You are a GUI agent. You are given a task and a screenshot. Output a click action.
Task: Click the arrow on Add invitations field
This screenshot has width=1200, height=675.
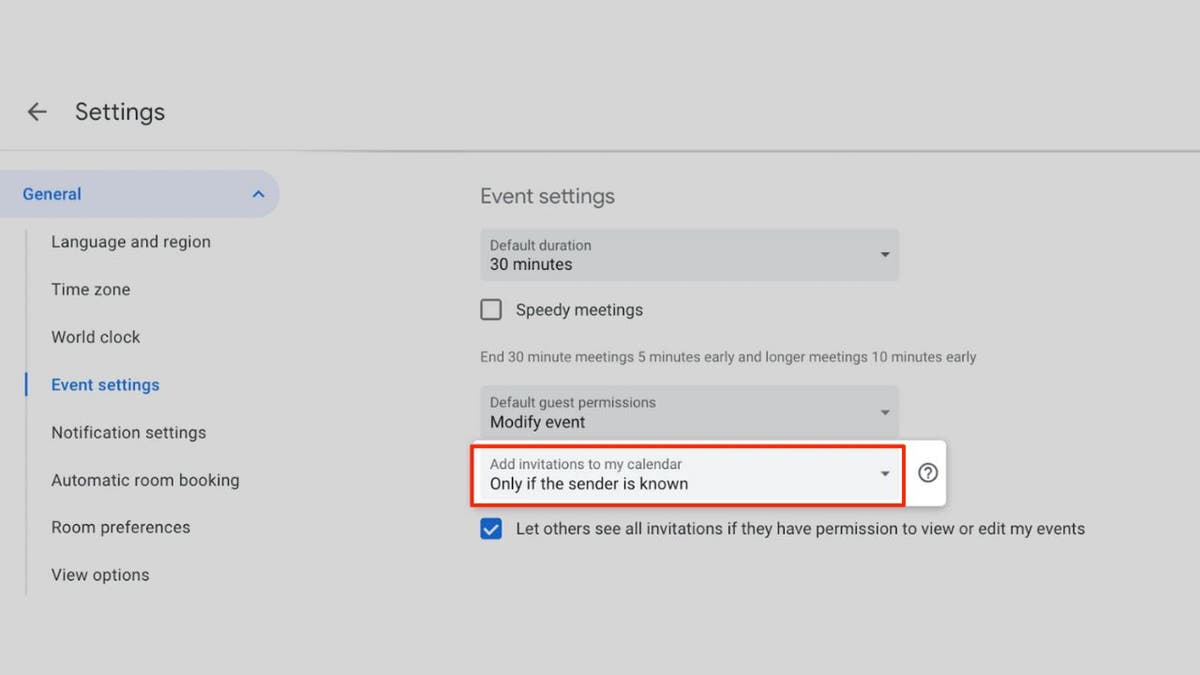pyautogui.click(x=884, y=473)
